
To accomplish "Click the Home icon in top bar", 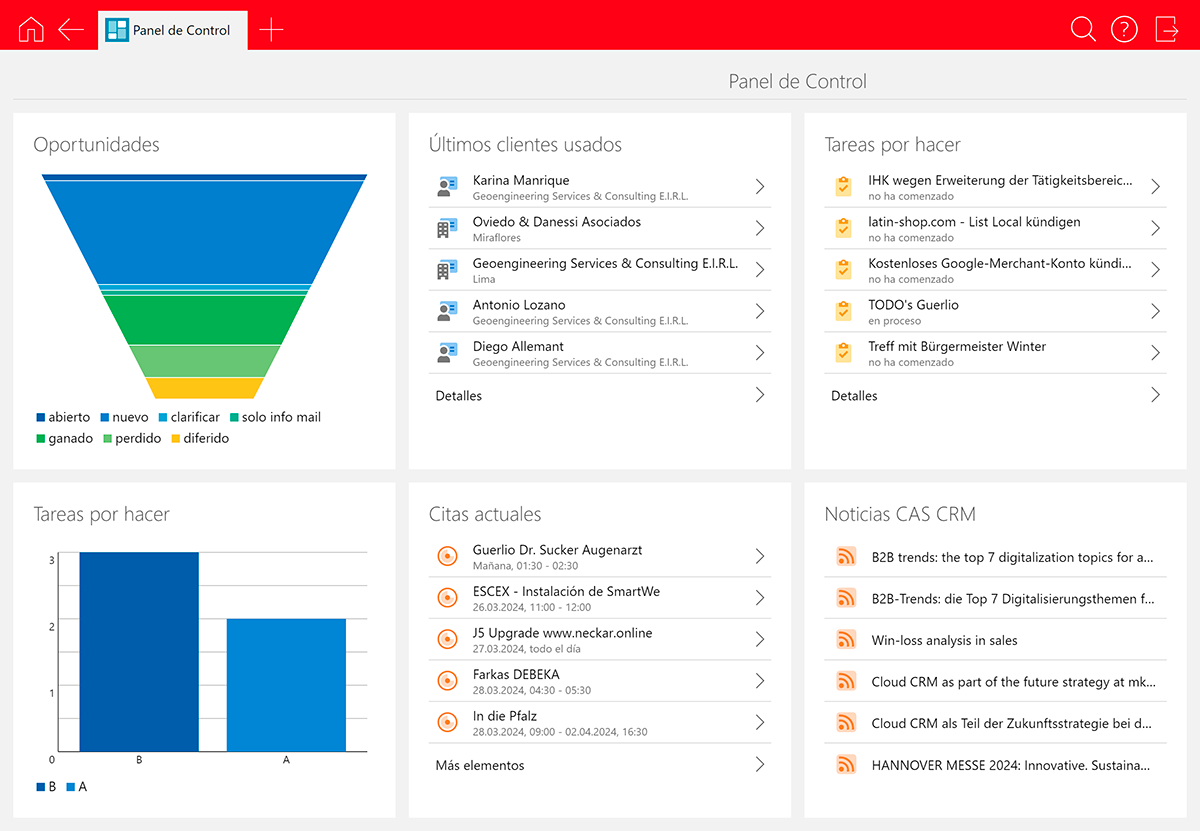I will [31, 30].
